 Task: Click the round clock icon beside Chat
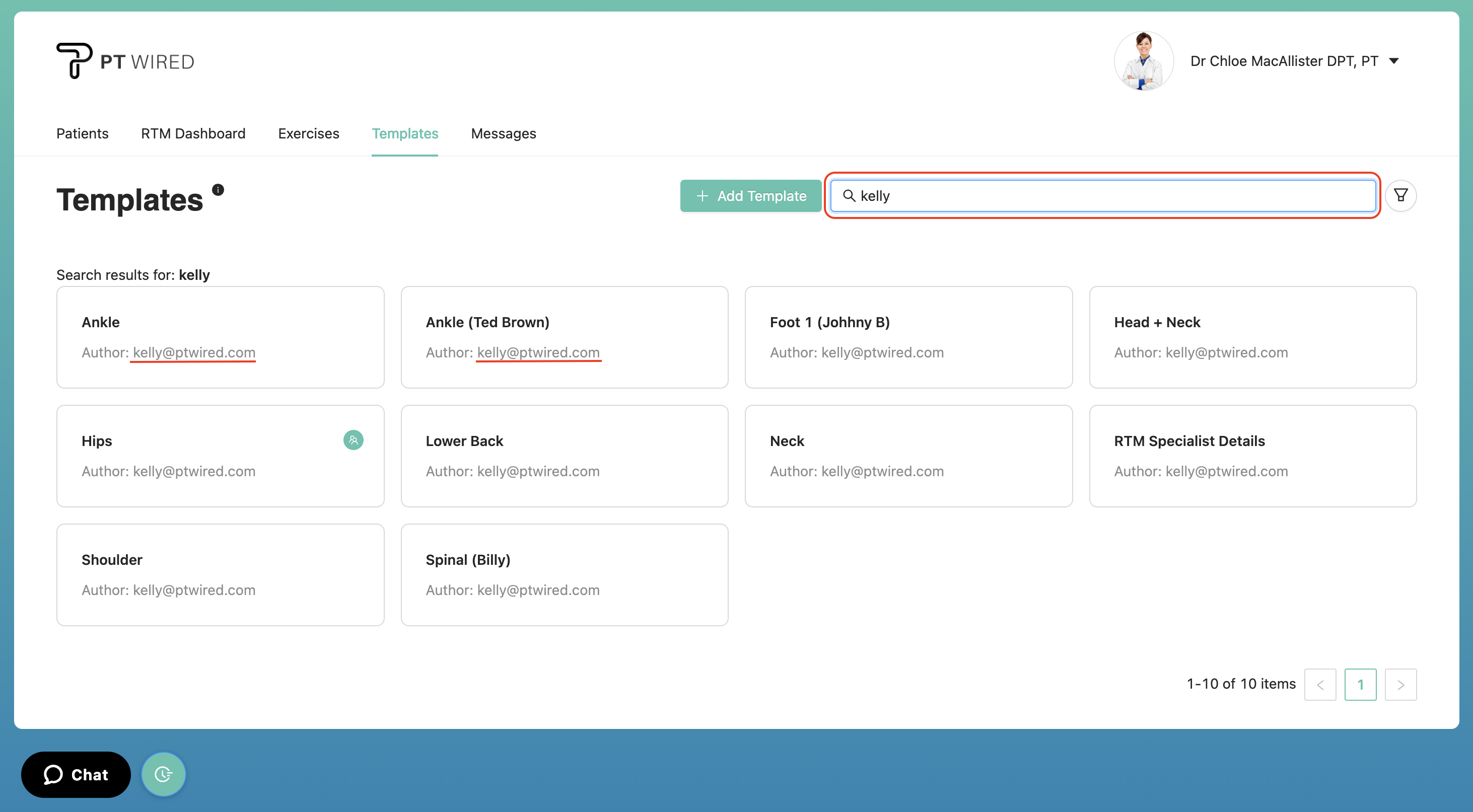[164, 774]
